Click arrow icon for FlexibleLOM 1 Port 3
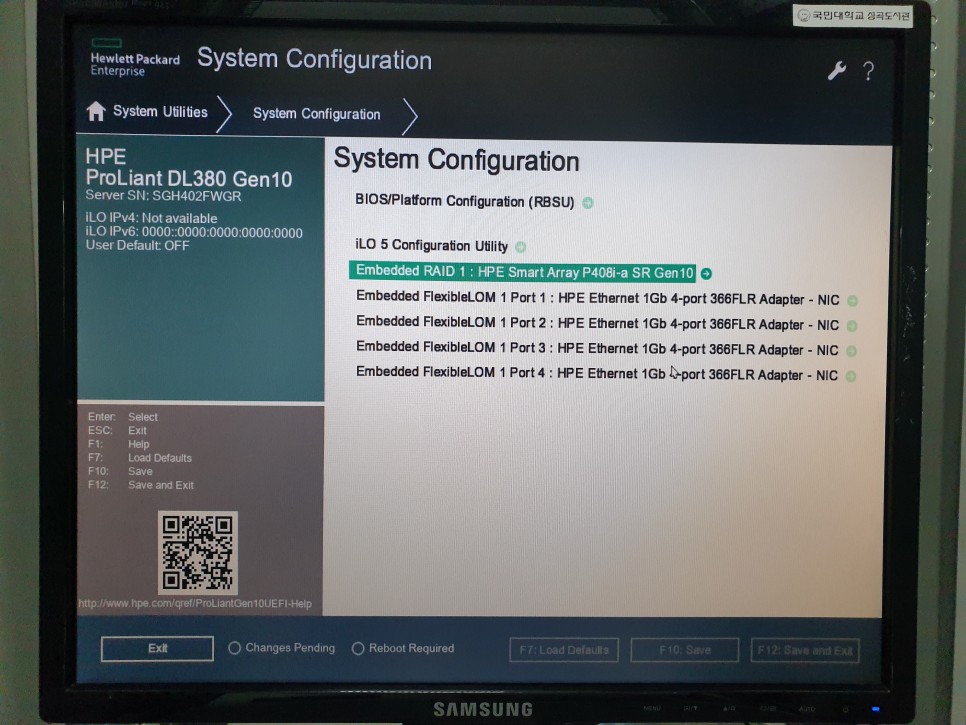Viewport: 966px width, 725px height. (x=851, y=351)
